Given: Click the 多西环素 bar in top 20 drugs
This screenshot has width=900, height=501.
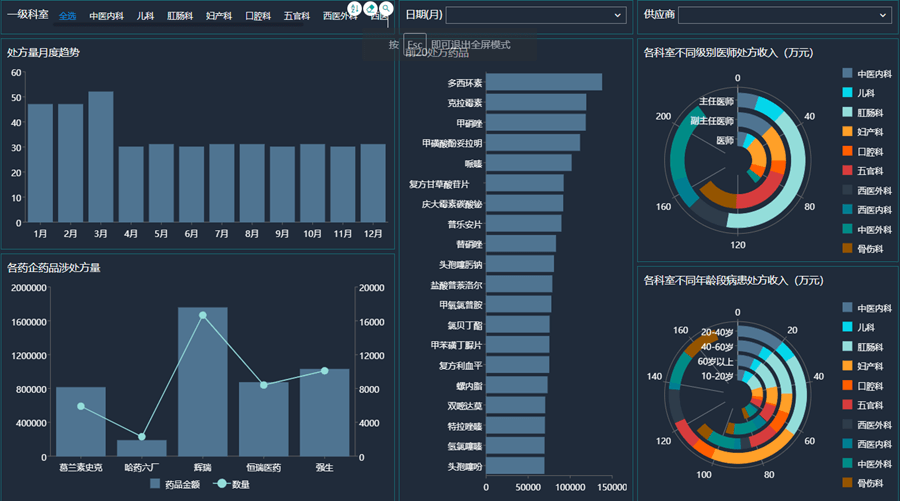Looking at the screenshot, I should tap(543, 82).
